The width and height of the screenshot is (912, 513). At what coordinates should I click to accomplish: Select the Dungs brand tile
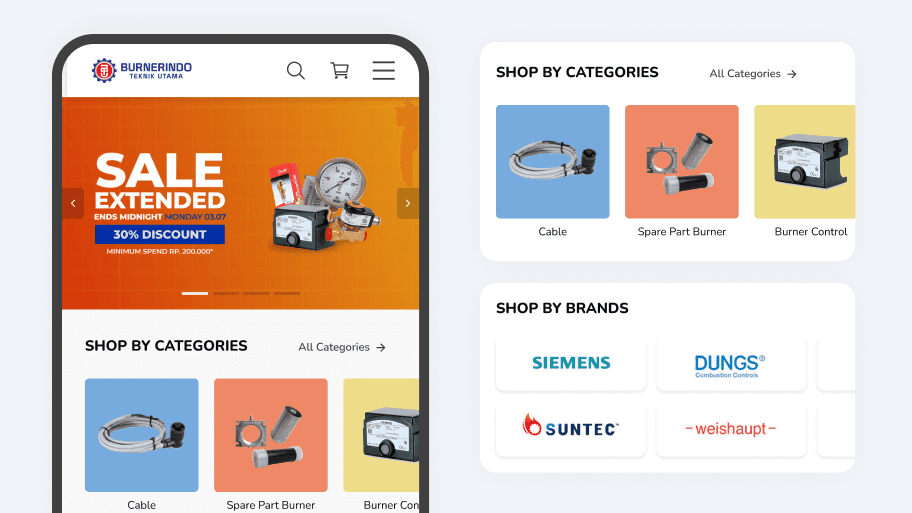click(x=731, y=363)
